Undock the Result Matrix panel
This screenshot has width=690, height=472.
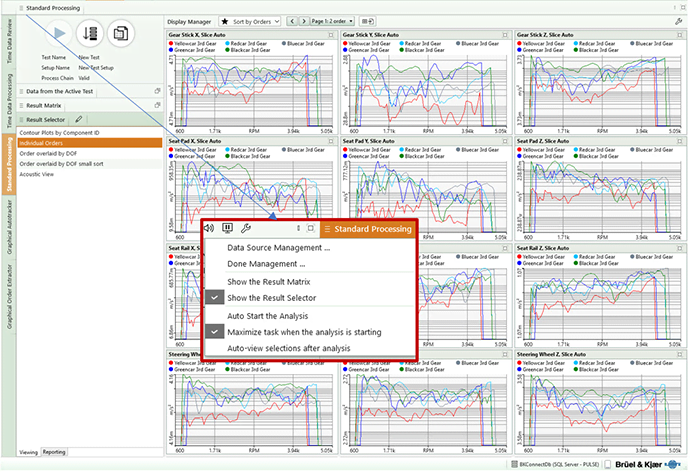157,105
